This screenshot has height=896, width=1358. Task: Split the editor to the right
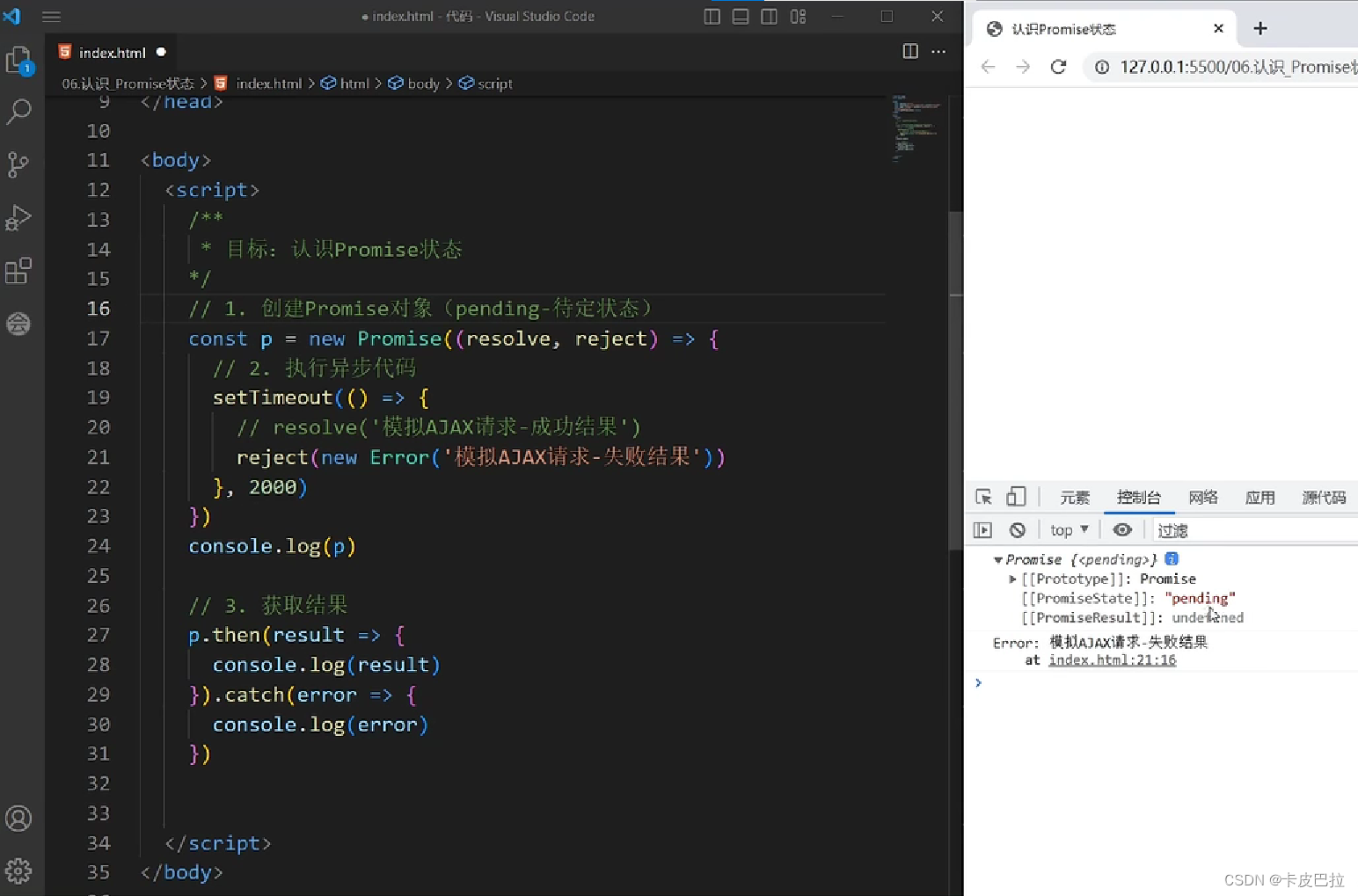pos(910,52)
